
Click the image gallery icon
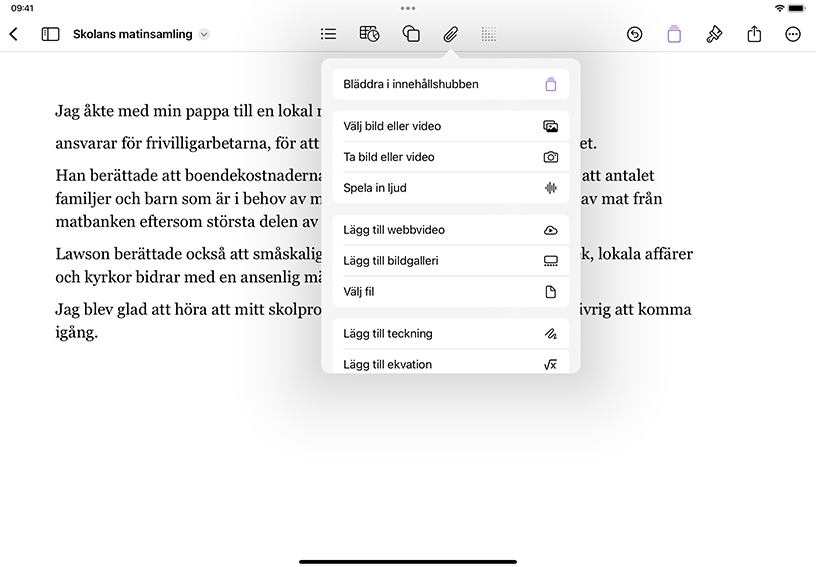coord(551,261)
